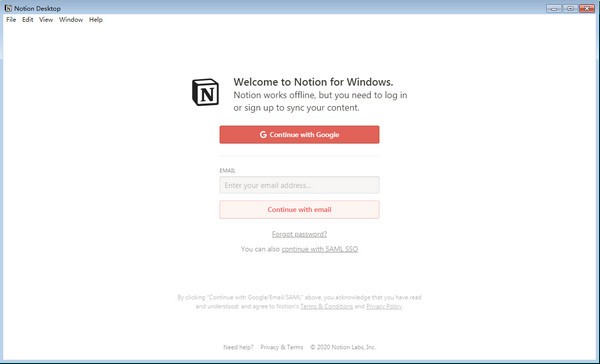The image size is (600, 364).
Task: Choose continue with SAML SSO link
Action: 320,249
